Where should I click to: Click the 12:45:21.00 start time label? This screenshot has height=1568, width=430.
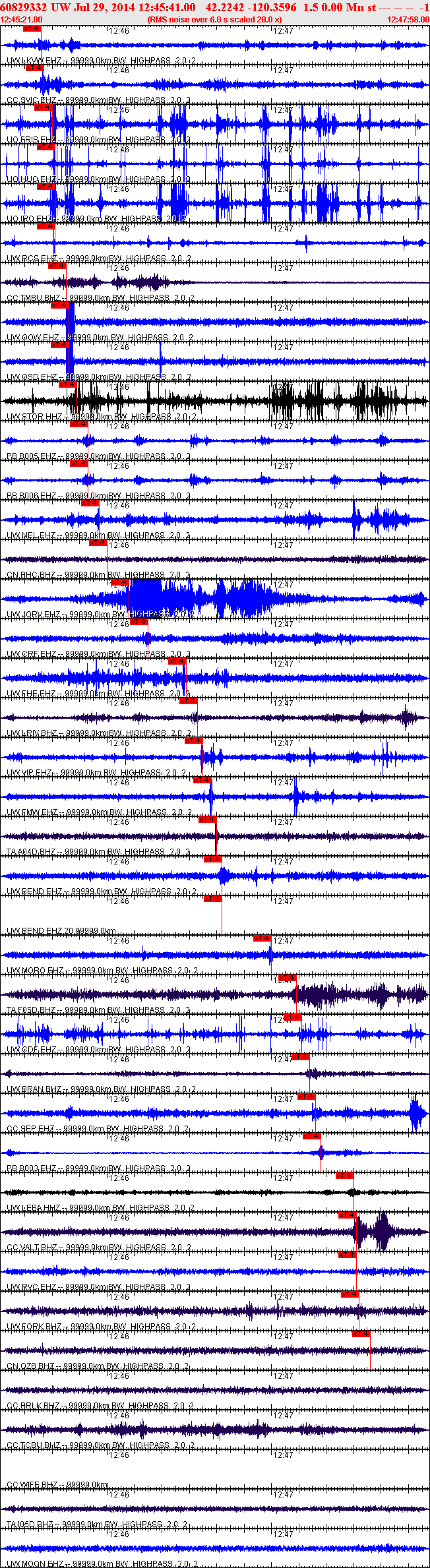[22, 20]
